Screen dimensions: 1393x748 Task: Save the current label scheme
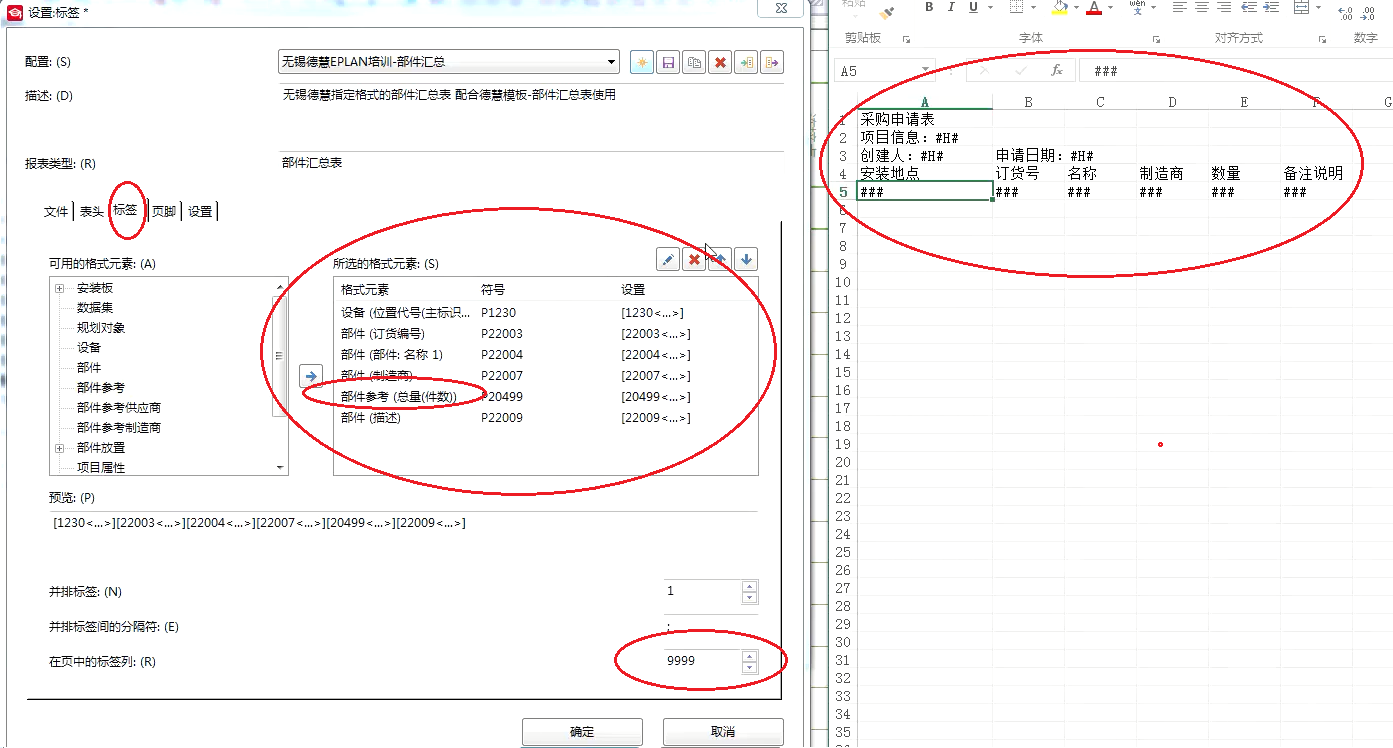[667, 62]
